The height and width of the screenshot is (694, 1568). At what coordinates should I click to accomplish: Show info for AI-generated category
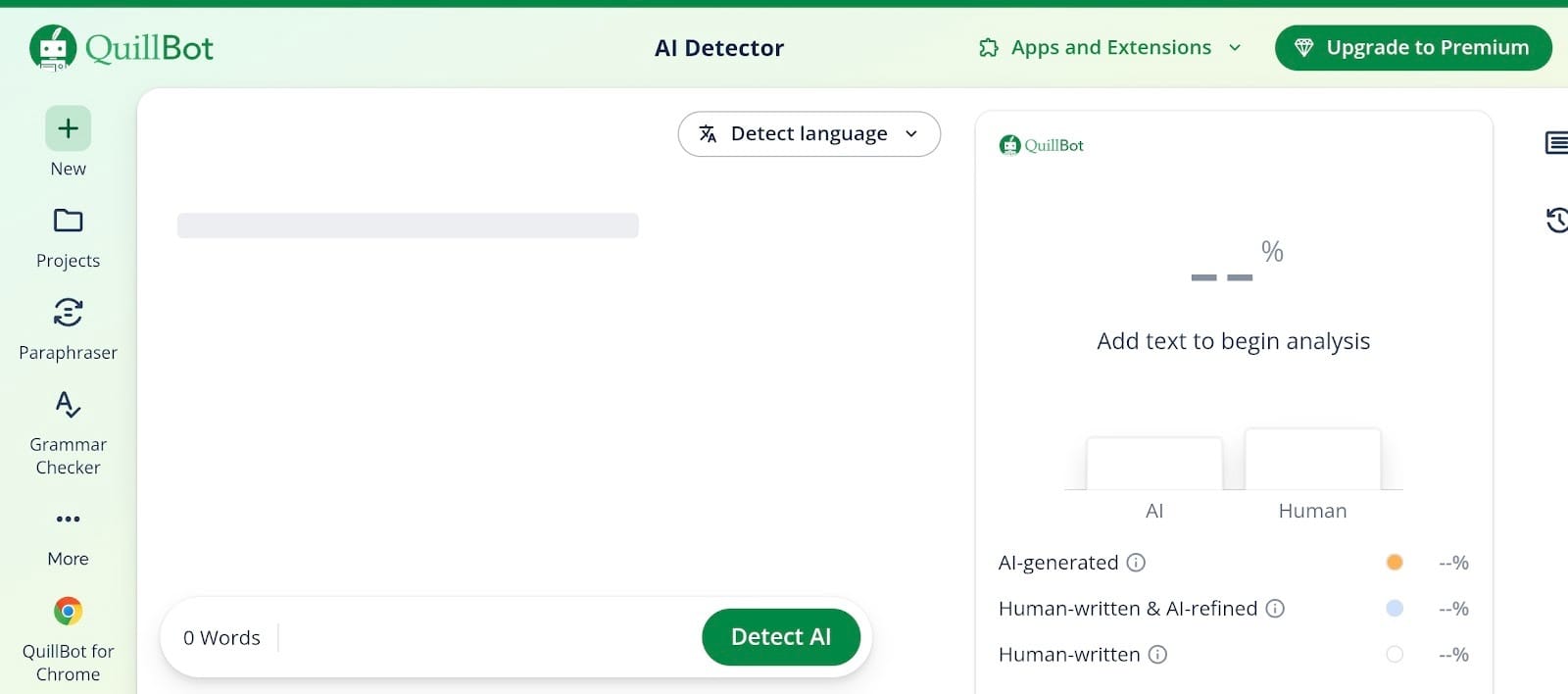pos(1136,563)
